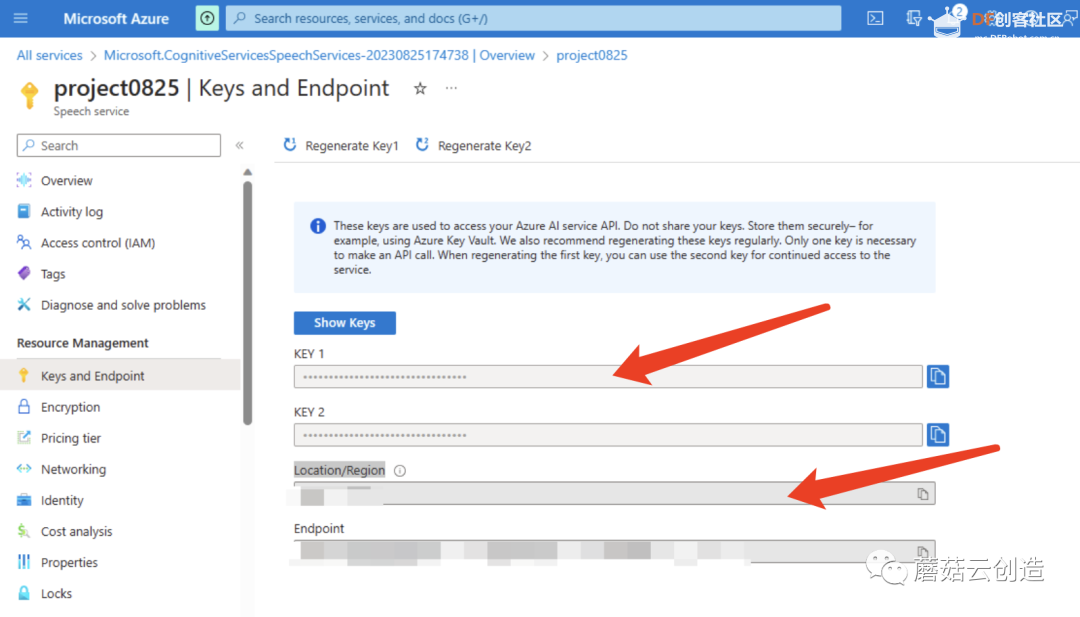Click the Cost analysis dollar icon
This screenshot has height=617, width=1080.
coord(24,530)
